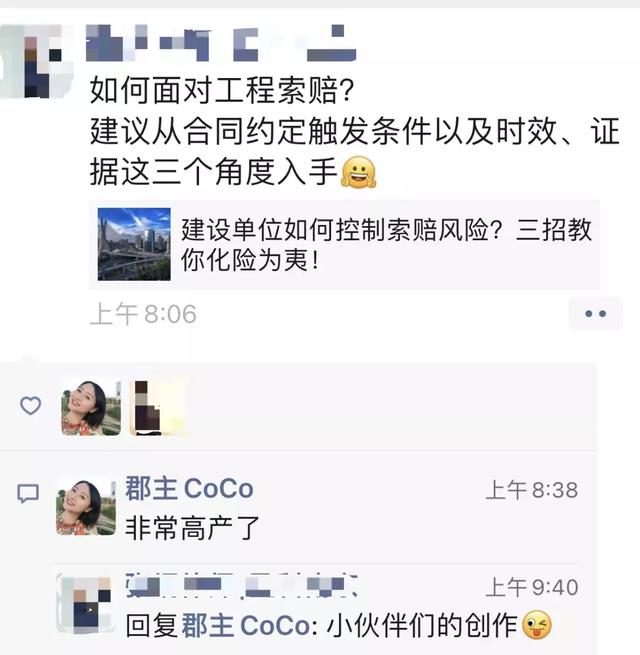Open first liker's avatar in likes row

tap(91, 406)
